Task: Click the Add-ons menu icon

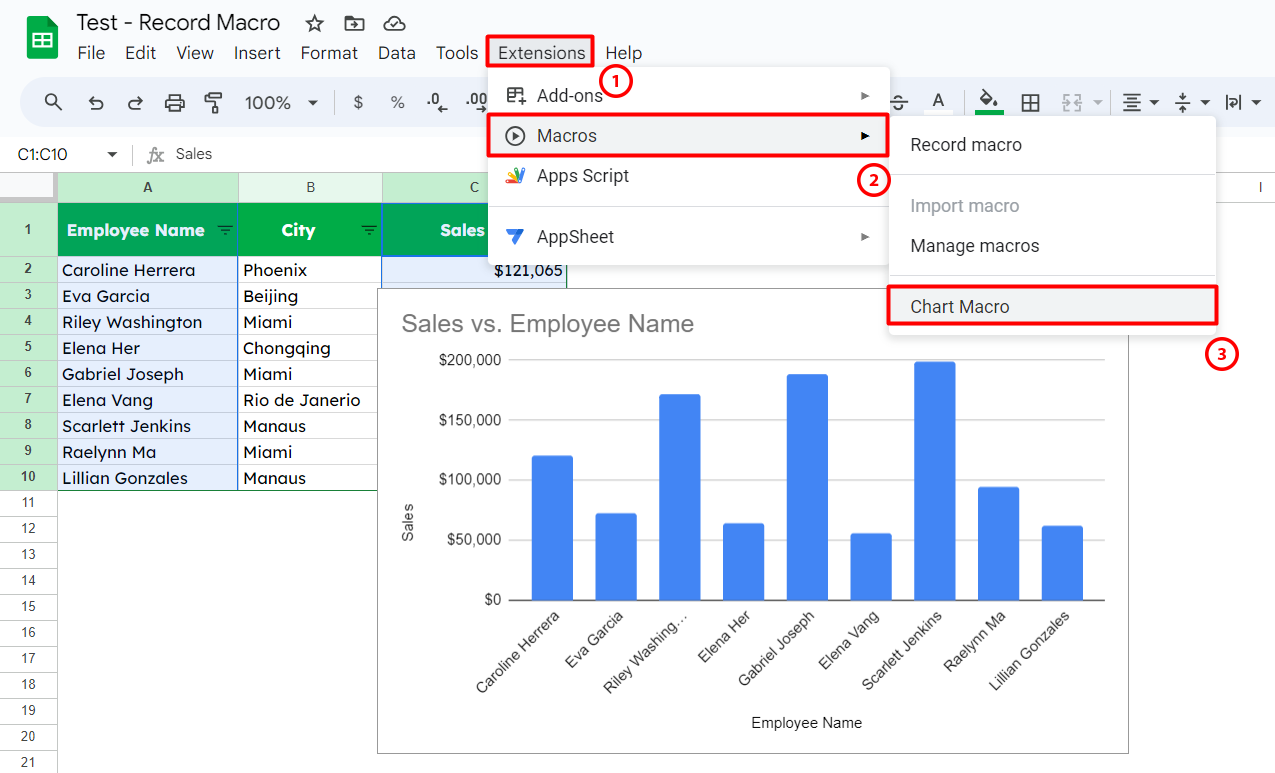Action: [515, 95]
